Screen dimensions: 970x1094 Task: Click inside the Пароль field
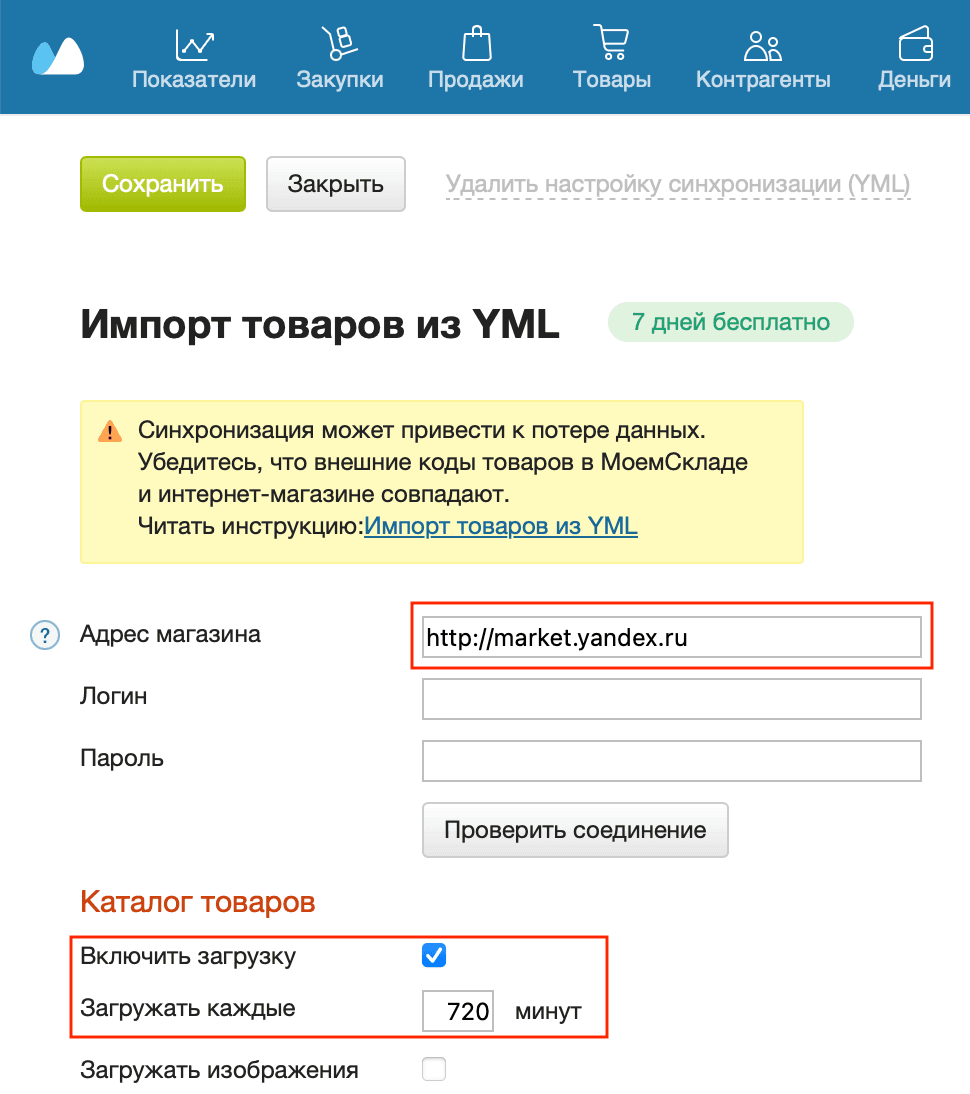(x=671, y=760)
